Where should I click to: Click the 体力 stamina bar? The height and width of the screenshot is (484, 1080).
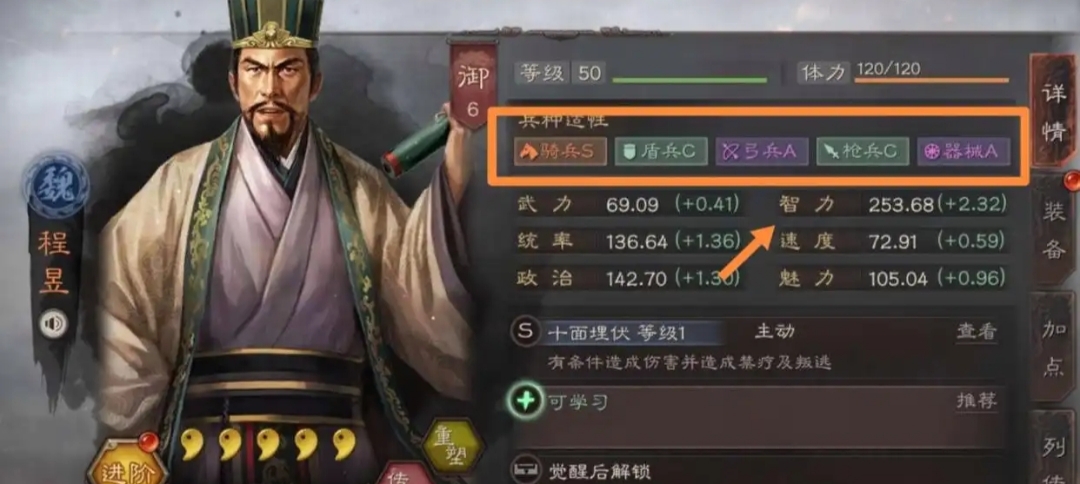pos(931,80)
